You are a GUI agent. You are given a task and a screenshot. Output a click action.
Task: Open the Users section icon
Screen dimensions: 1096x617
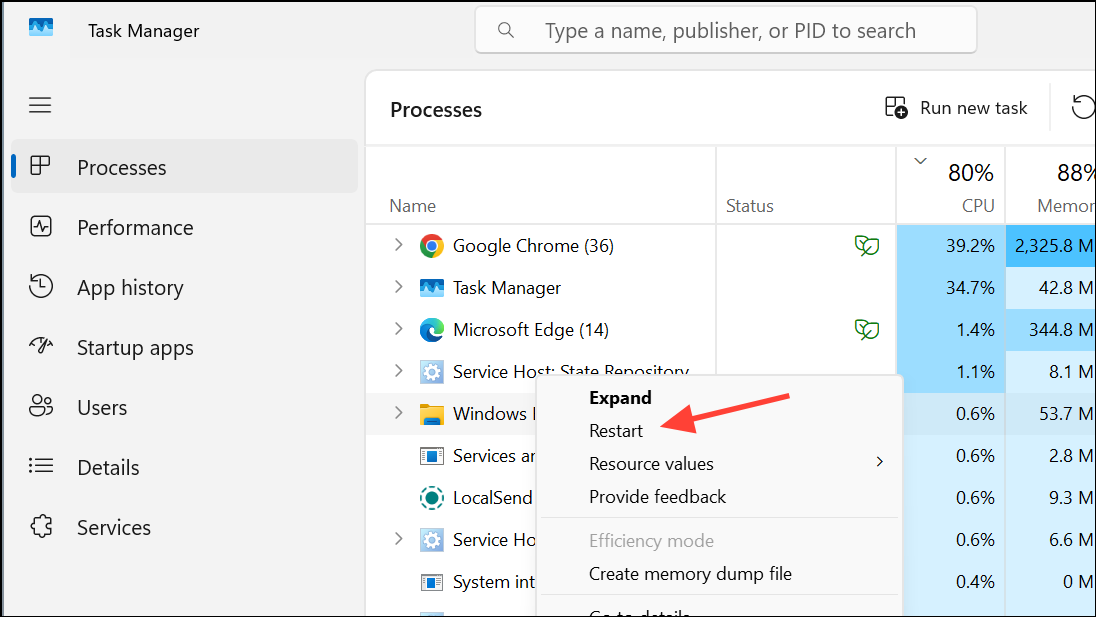(41, 407)
